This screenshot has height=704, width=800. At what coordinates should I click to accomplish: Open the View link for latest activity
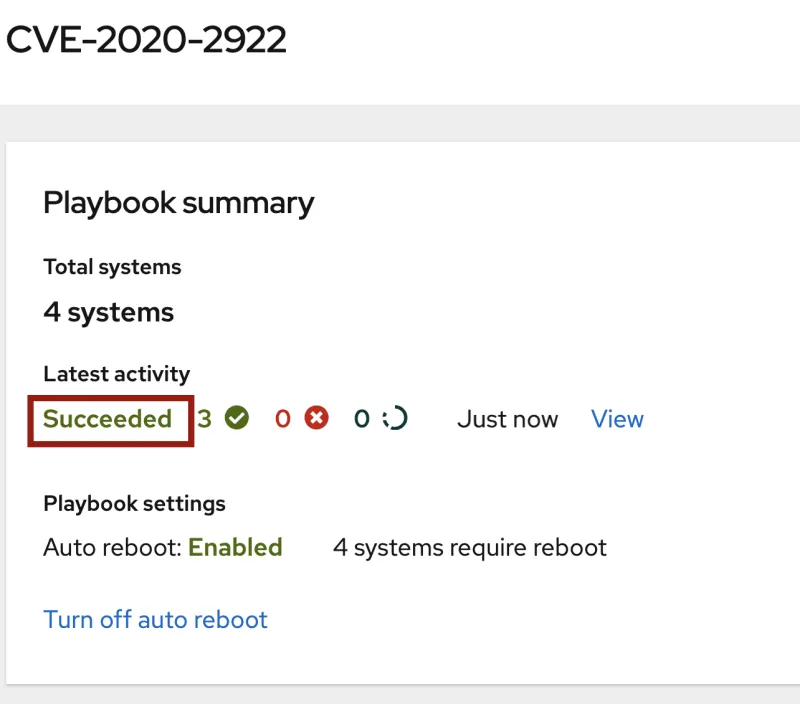point(617,419)
